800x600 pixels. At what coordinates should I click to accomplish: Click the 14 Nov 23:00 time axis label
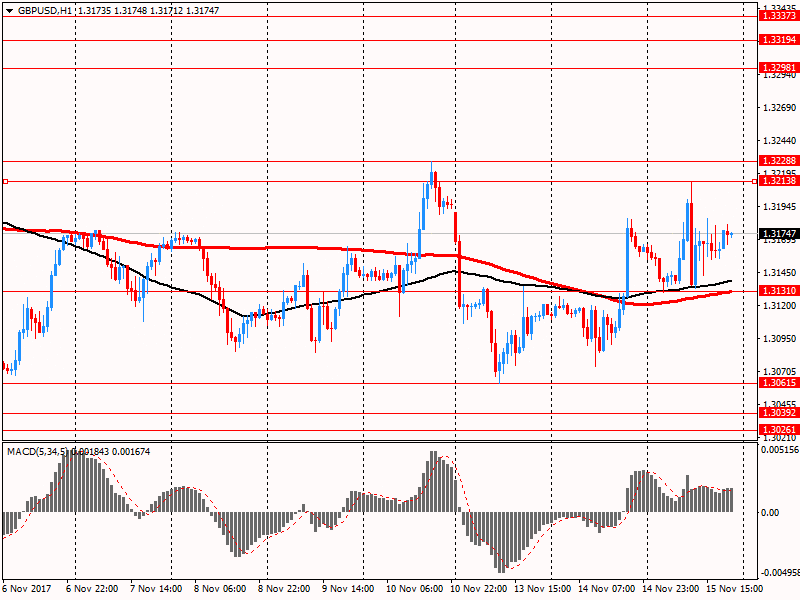point(671,589)
